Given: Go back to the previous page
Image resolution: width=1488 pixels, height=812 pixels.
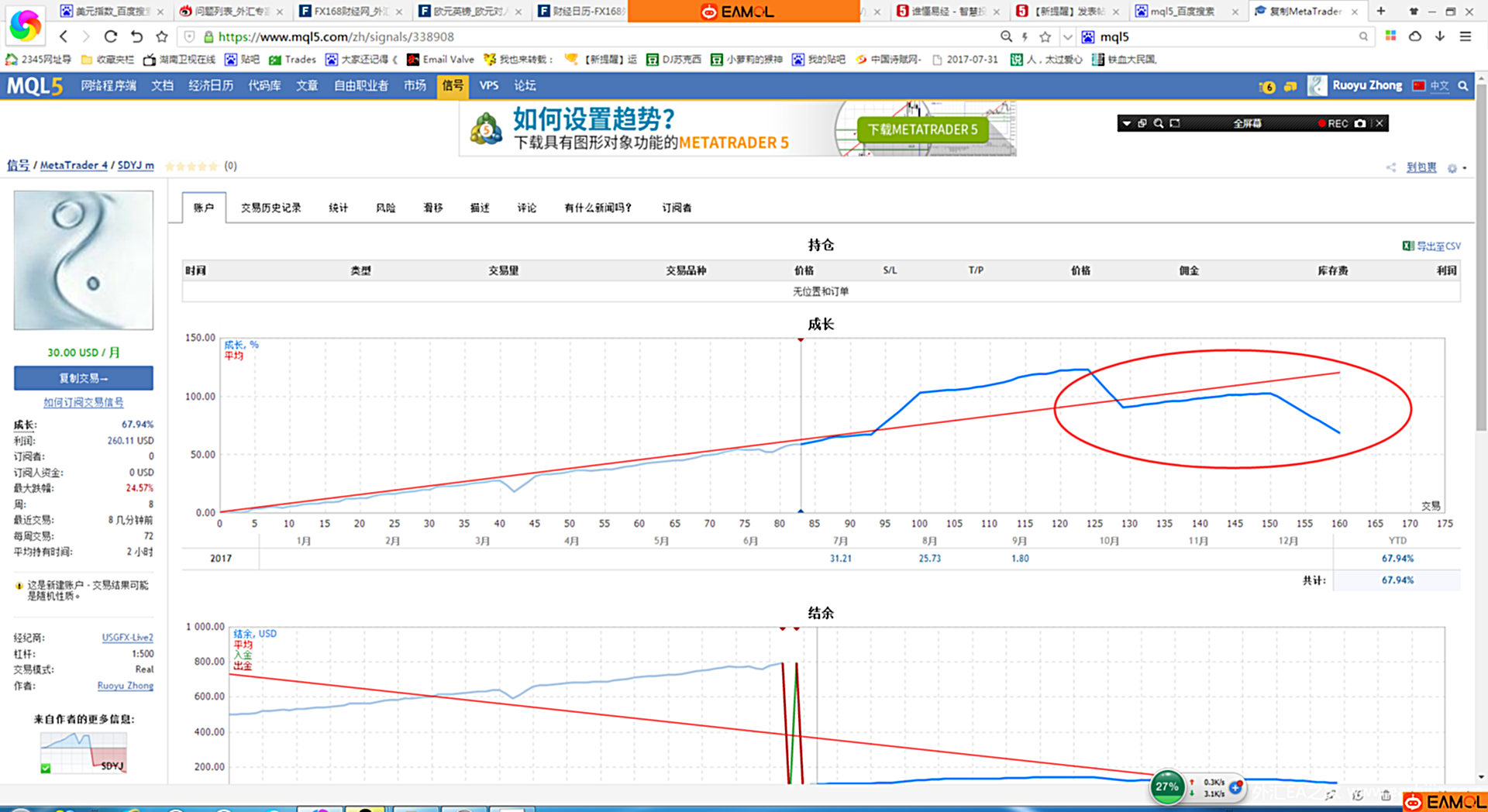Looking at the screenshot, I should click(64, 36).
